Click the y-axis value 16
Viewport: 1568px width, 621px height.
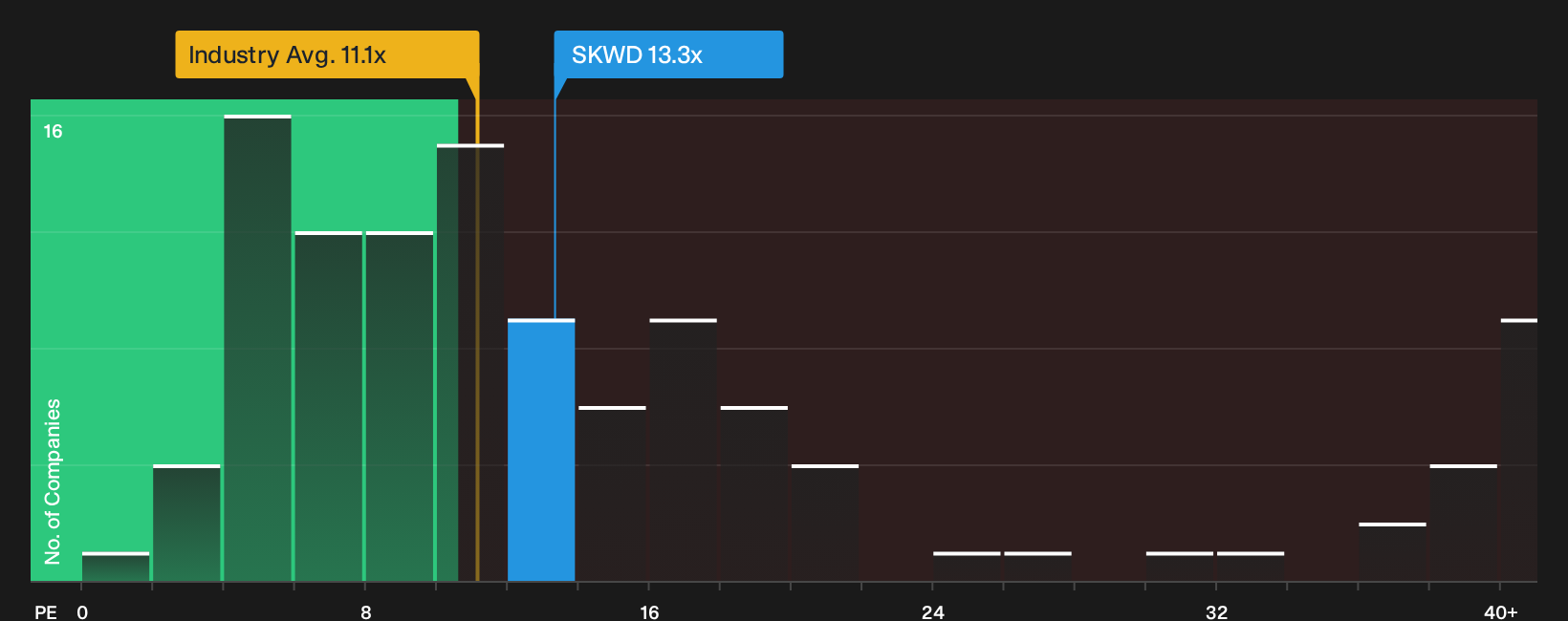(x=53, y=131)
